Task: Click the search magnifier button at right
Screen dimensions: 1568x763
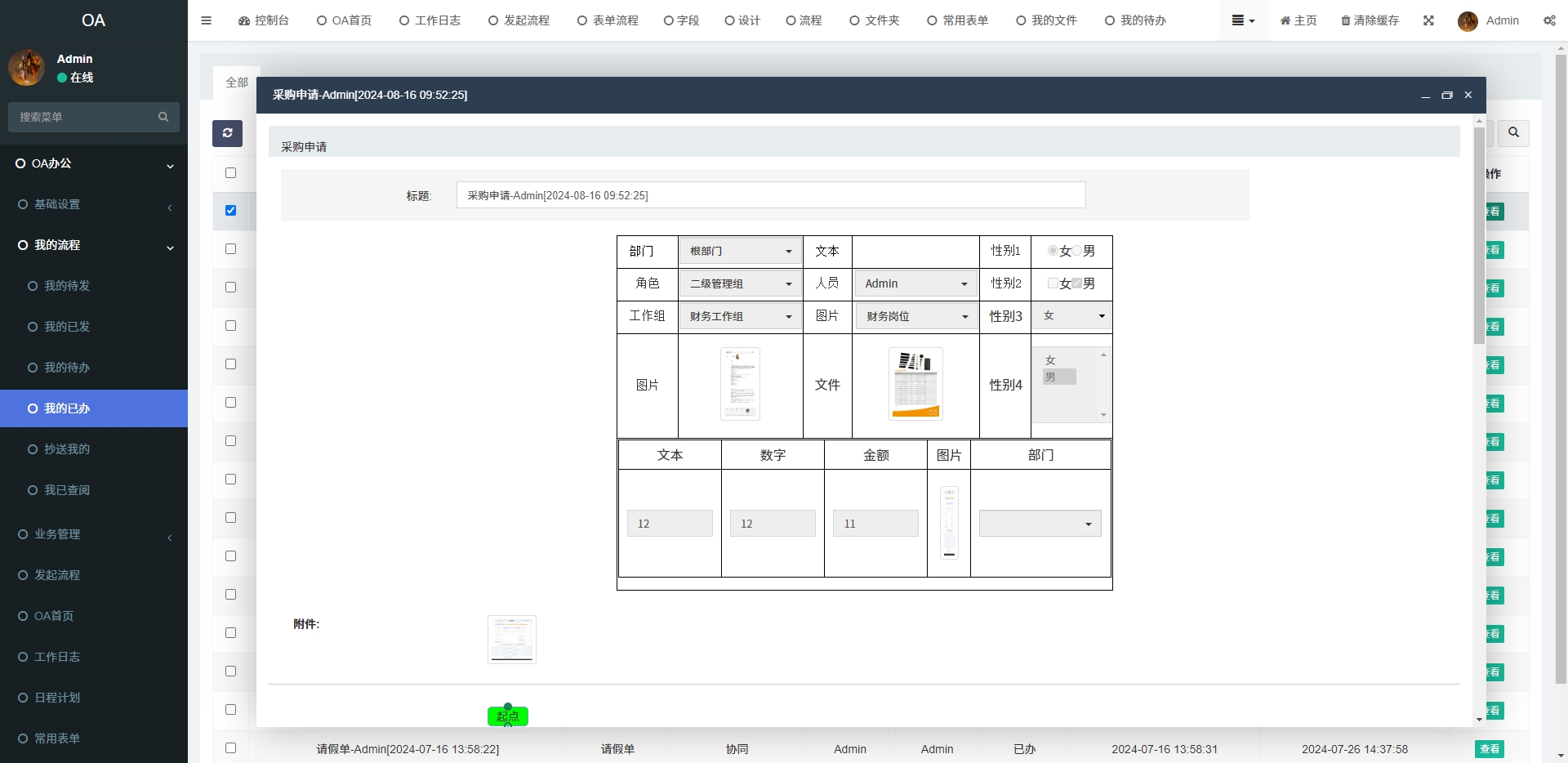Action: click(x=1513, y=132)
